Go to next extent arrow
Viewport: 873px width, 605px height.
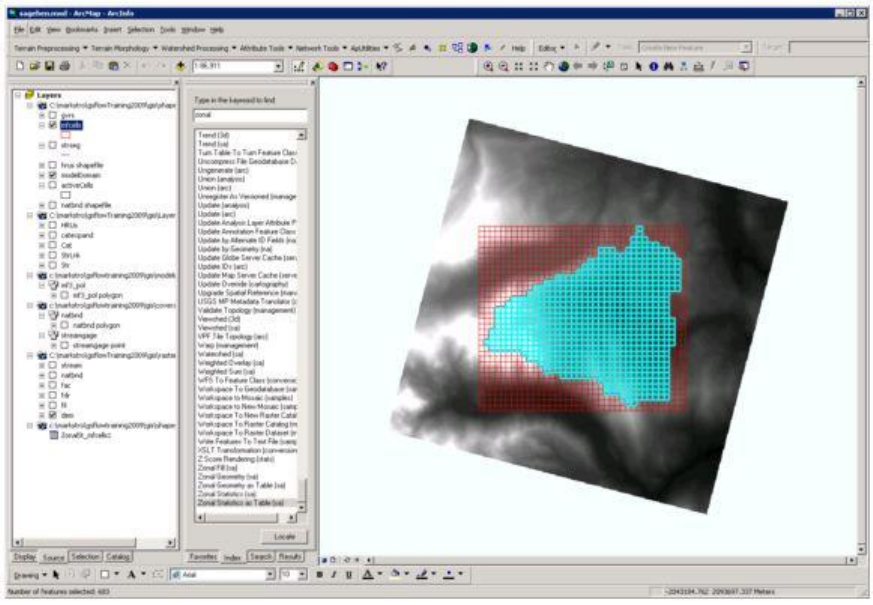[x=592, y=67]
